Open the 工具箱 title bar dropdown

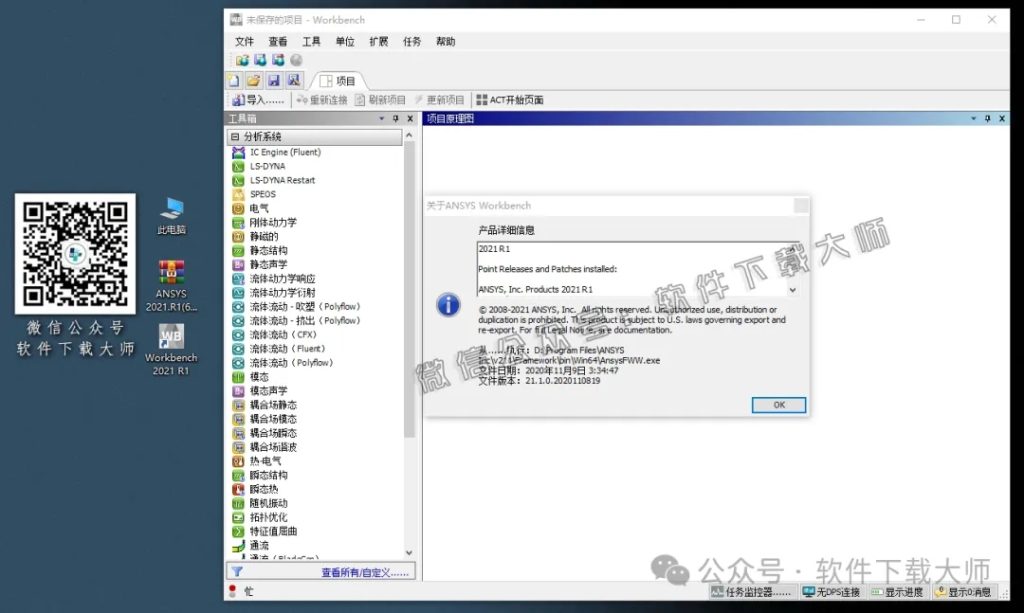(381, 118)
